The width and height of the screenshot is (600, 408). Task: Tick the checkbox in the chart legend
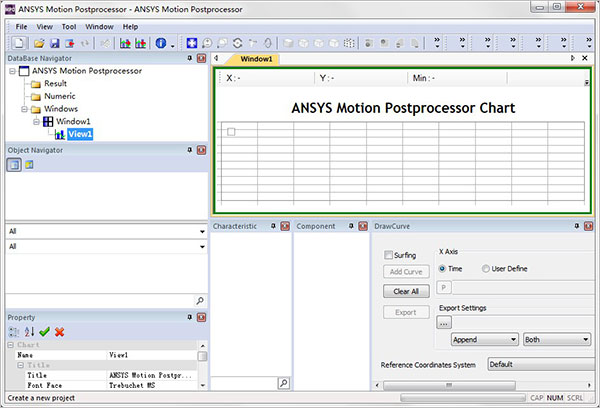(231, 132)
